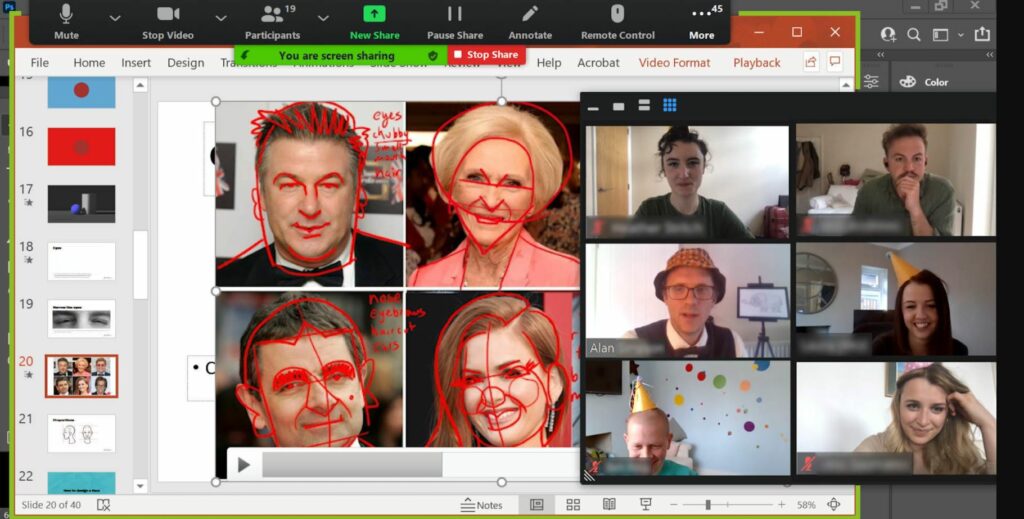Select grid view in video panel
Viewport: 1024px width, 519px height.
(670, 106)
